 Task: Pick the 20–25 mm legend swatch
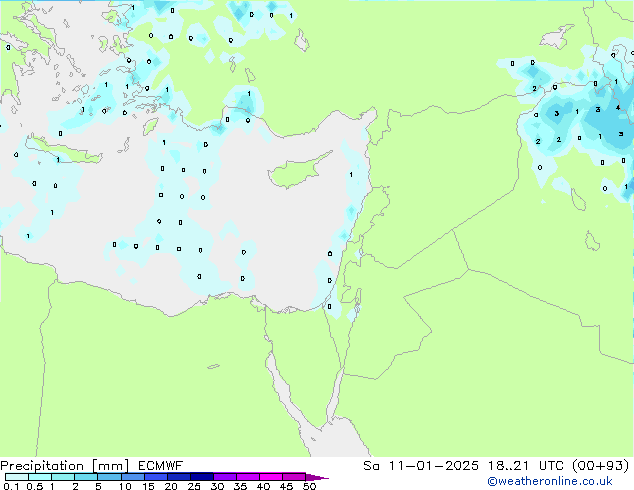(x=178, y=477)
